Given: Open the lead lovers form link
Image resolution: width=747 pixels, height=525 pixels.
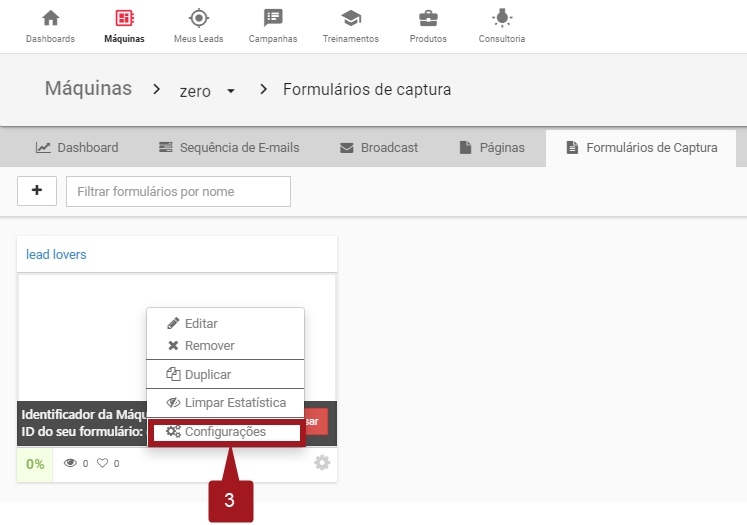Looking at the screenshot, I should point(57,255).
